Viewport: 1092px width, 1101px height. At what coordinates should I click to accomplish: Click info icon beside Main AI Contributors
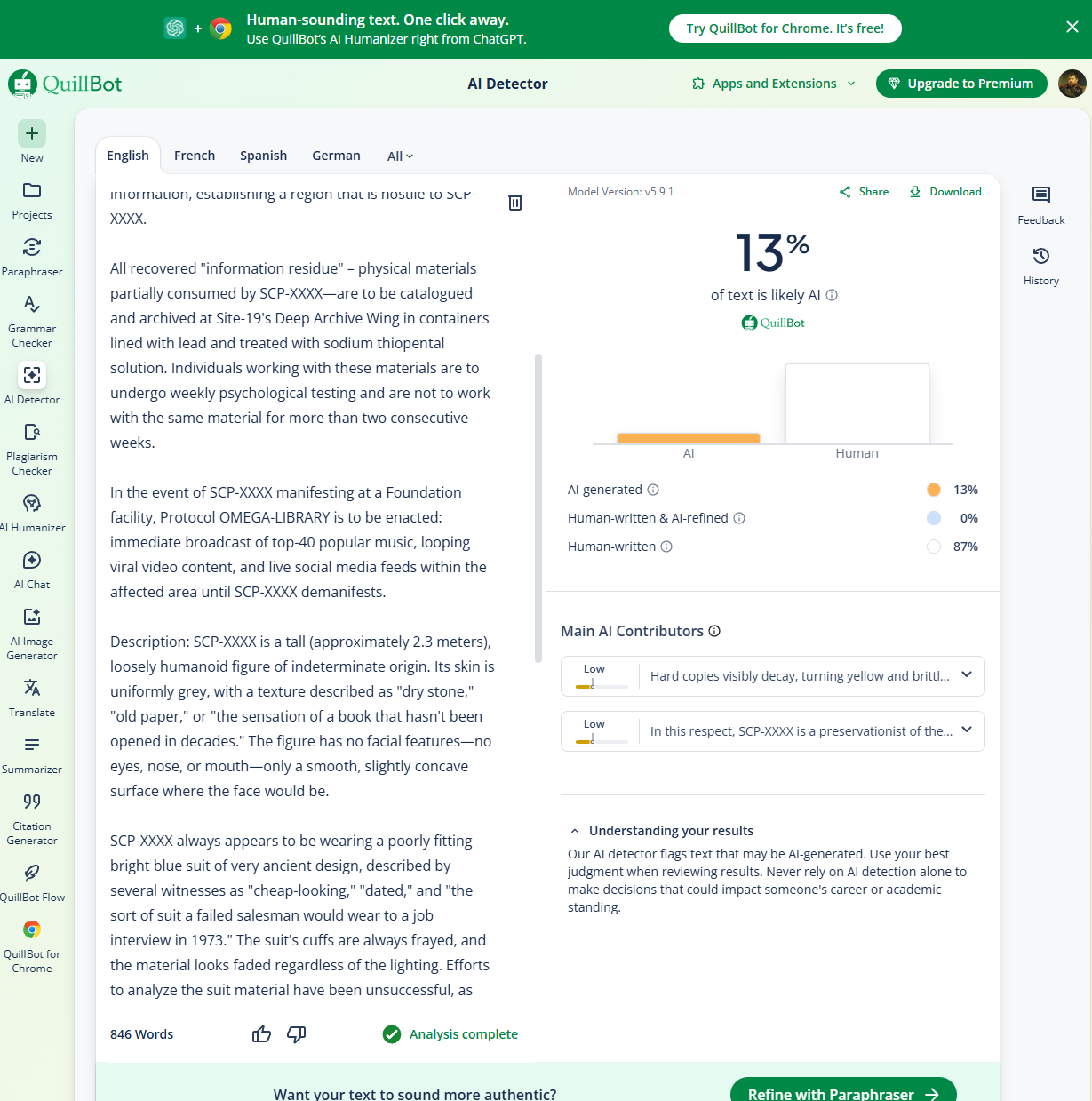click(714, 631)
